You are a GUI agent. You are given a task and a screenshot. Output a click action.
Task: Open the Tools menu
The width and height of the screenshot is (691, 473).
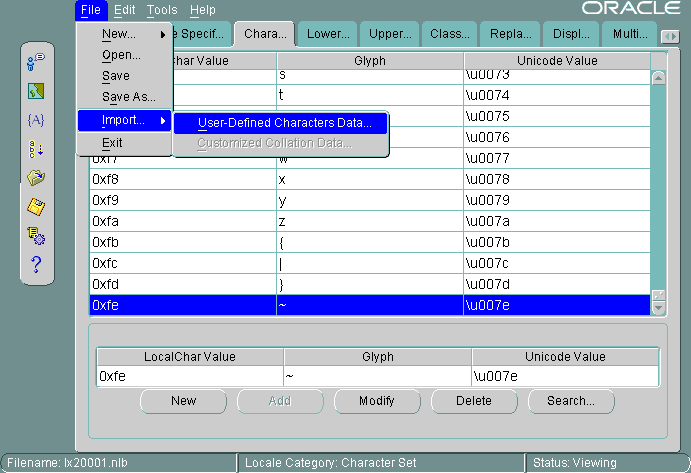[x=161, y=10]
